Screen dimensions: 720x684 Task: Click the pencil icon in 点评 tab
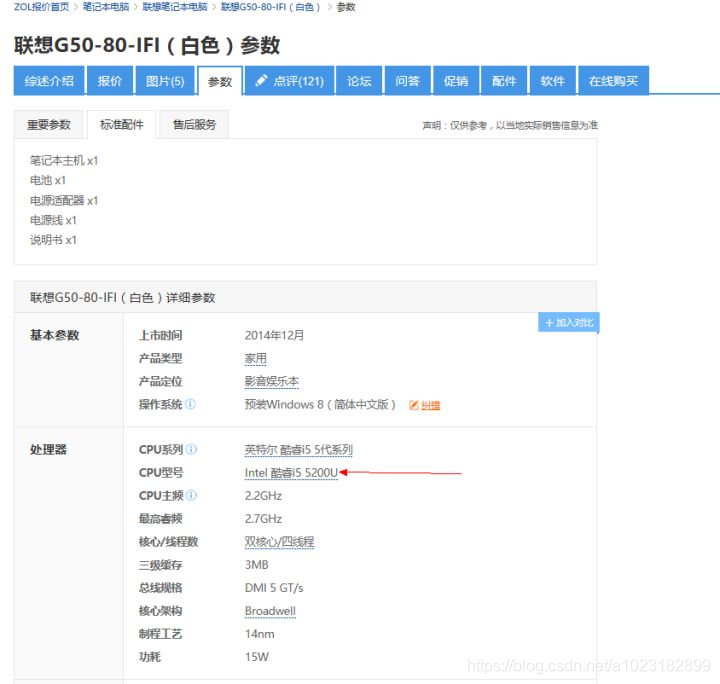(x=261, y=80)
